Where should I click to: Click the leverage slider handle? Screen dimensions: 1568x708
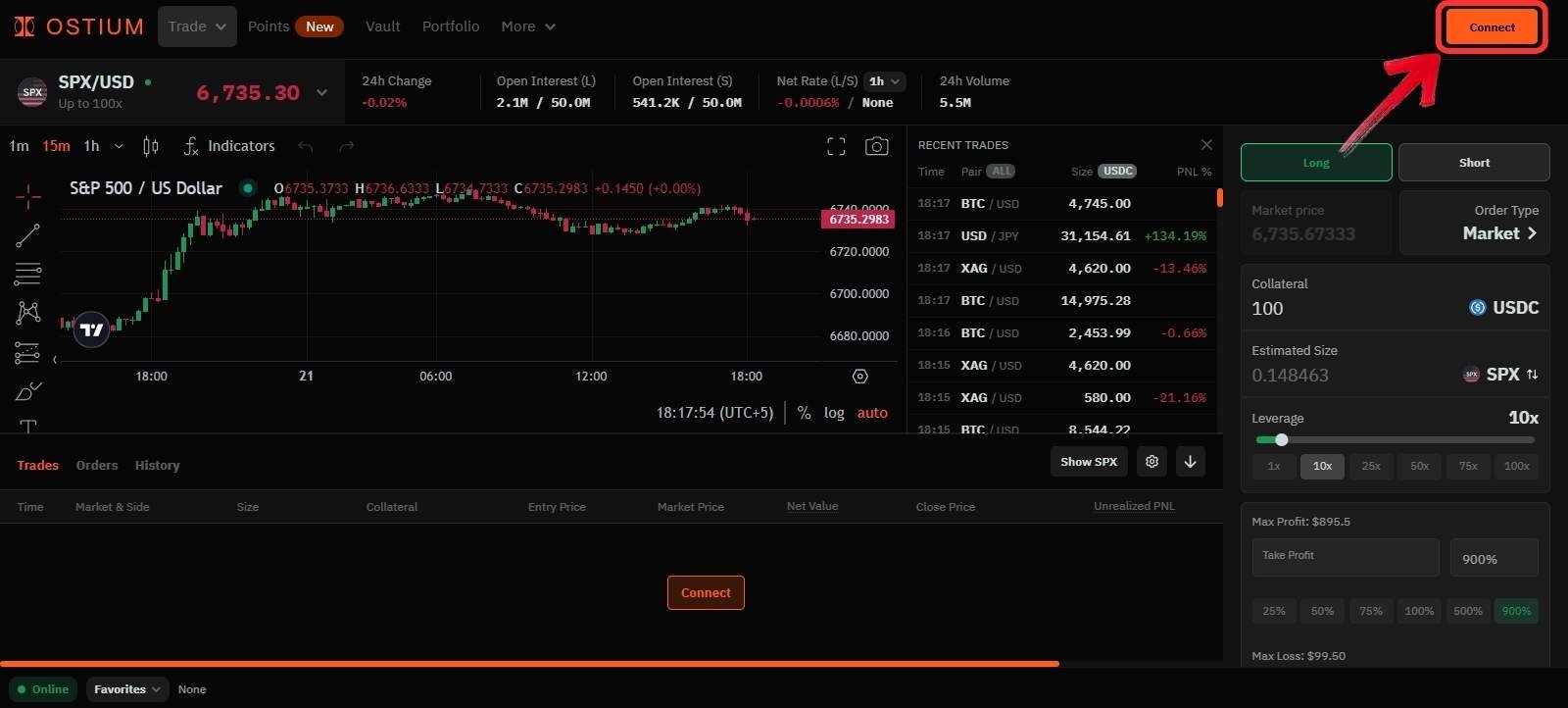click(x=1281, y=439)
